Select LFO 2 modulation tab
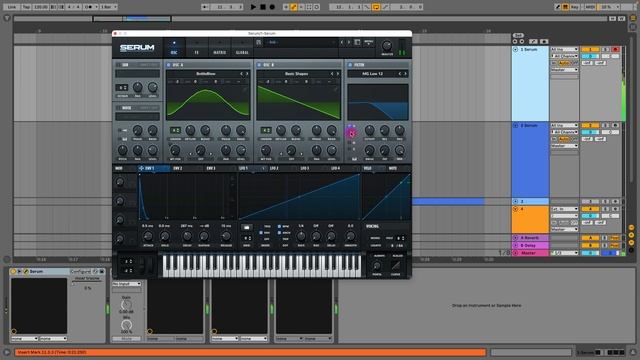 click(274, 168)
